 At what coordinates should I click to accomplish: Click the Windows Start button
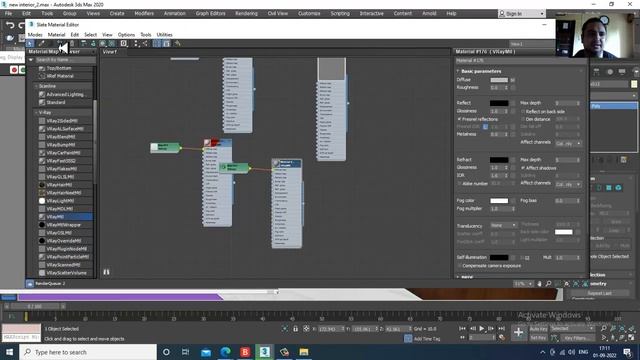[x=9, y=352]
